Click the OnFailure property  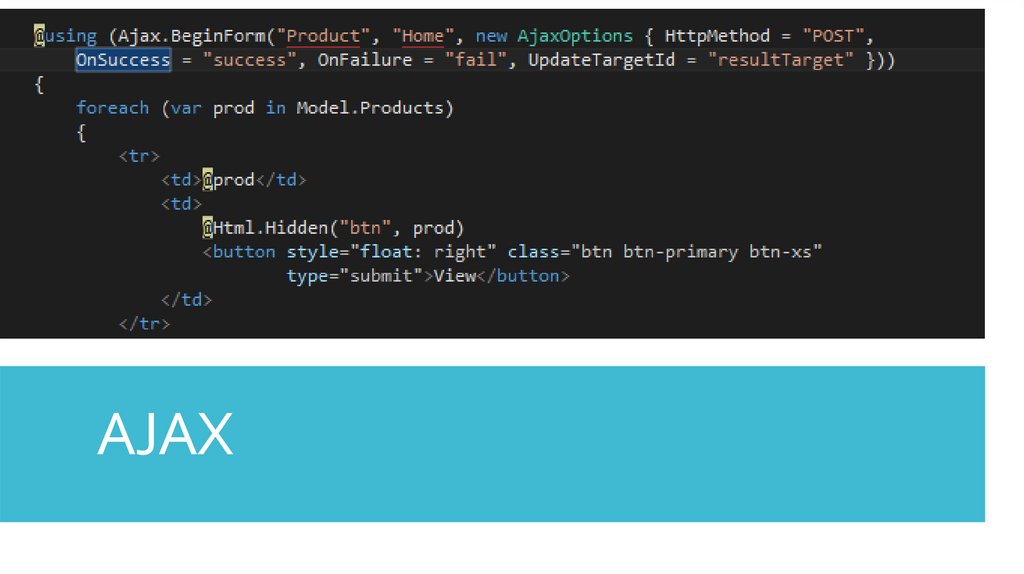360,60
